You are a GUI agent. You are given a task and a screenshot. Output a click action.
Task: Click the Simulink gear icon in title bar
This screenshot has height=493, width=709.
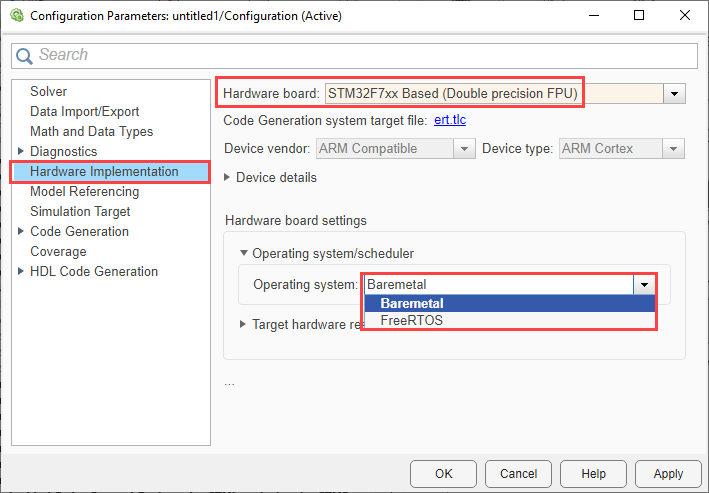(x=16, y=15)
